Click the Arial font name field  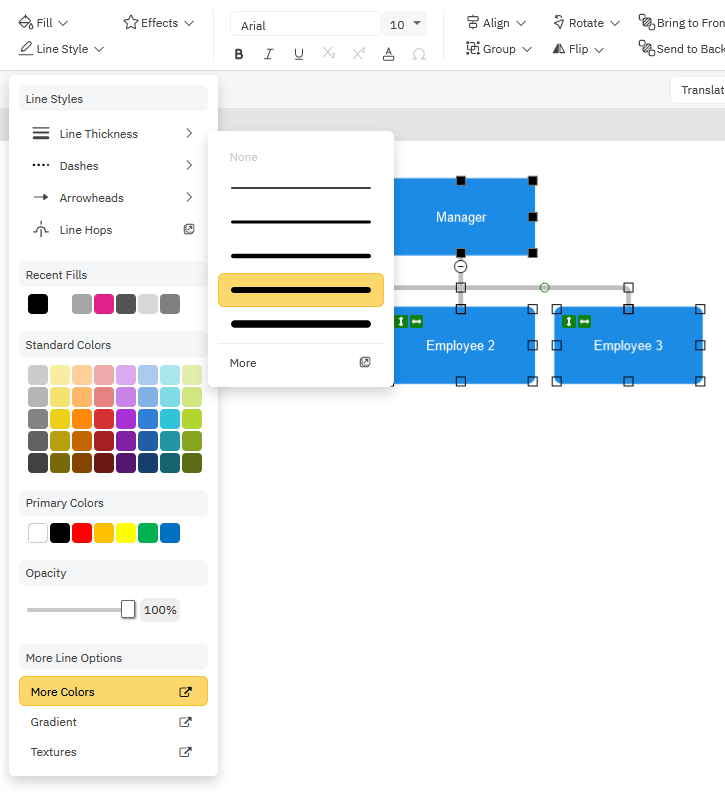[305, 24]
